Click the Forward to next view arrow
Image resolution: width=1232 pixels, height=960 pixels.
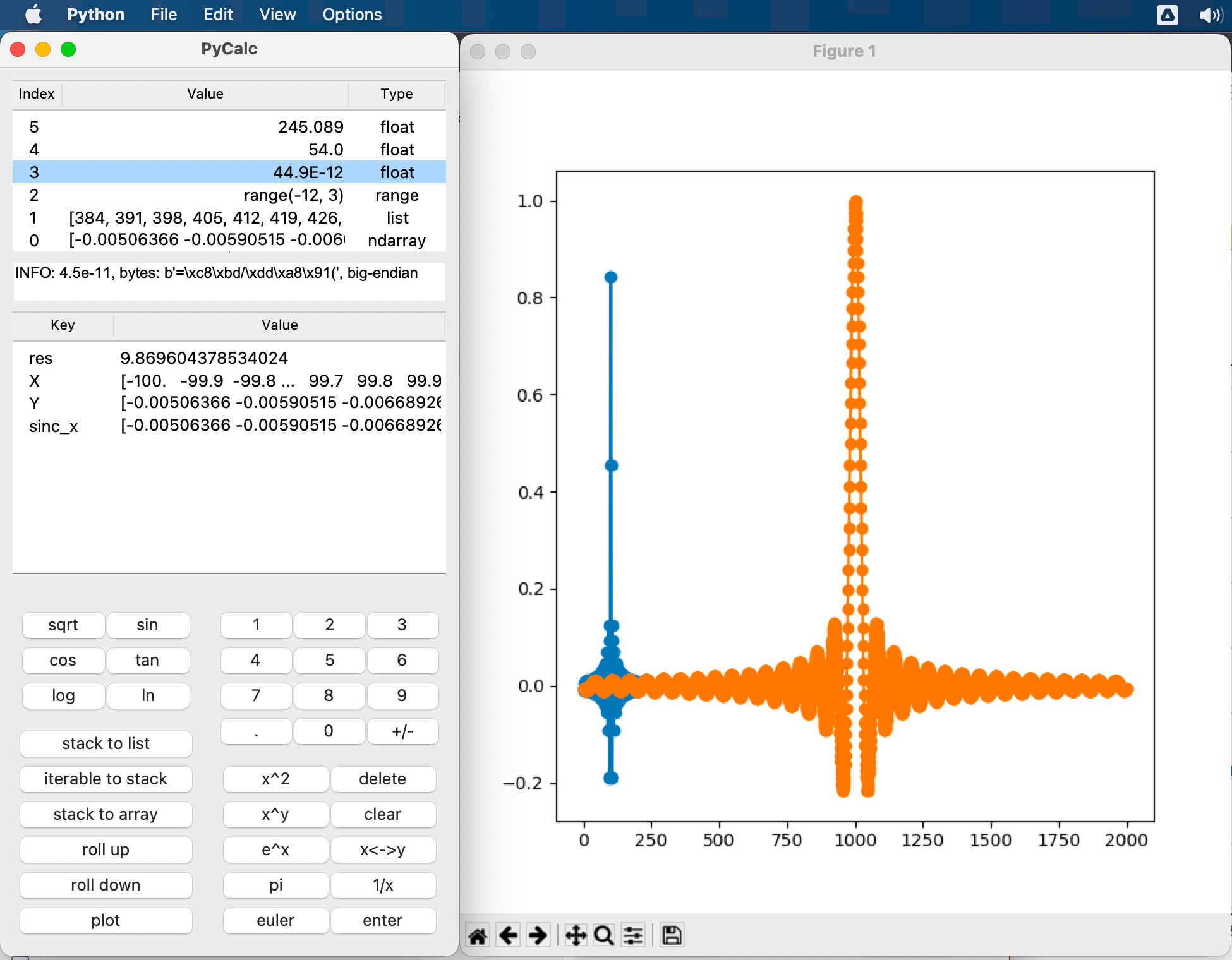[x=538, y=935]
